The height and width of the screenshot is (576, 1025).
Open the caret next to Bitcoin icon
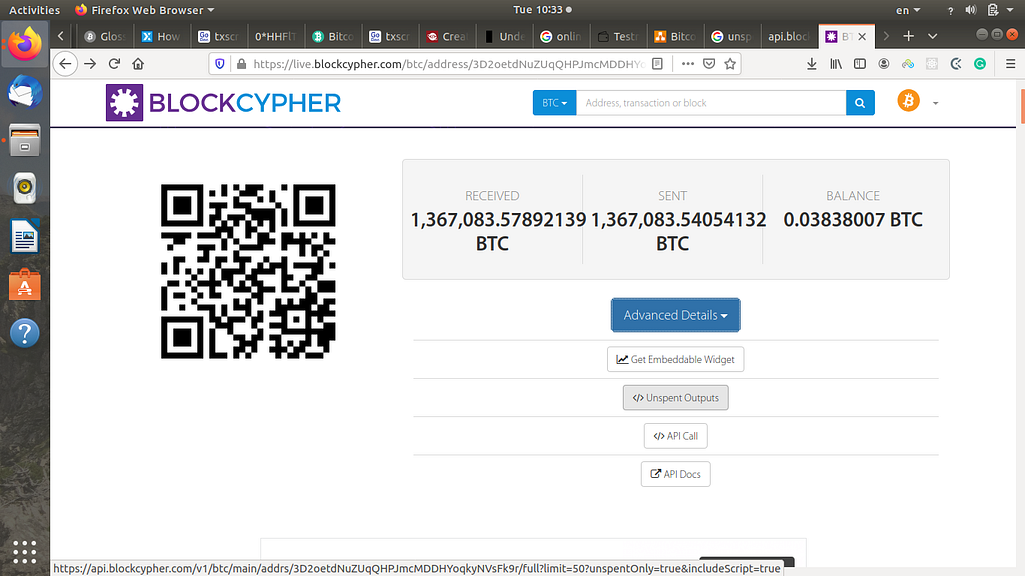click(x=934, y=102)
